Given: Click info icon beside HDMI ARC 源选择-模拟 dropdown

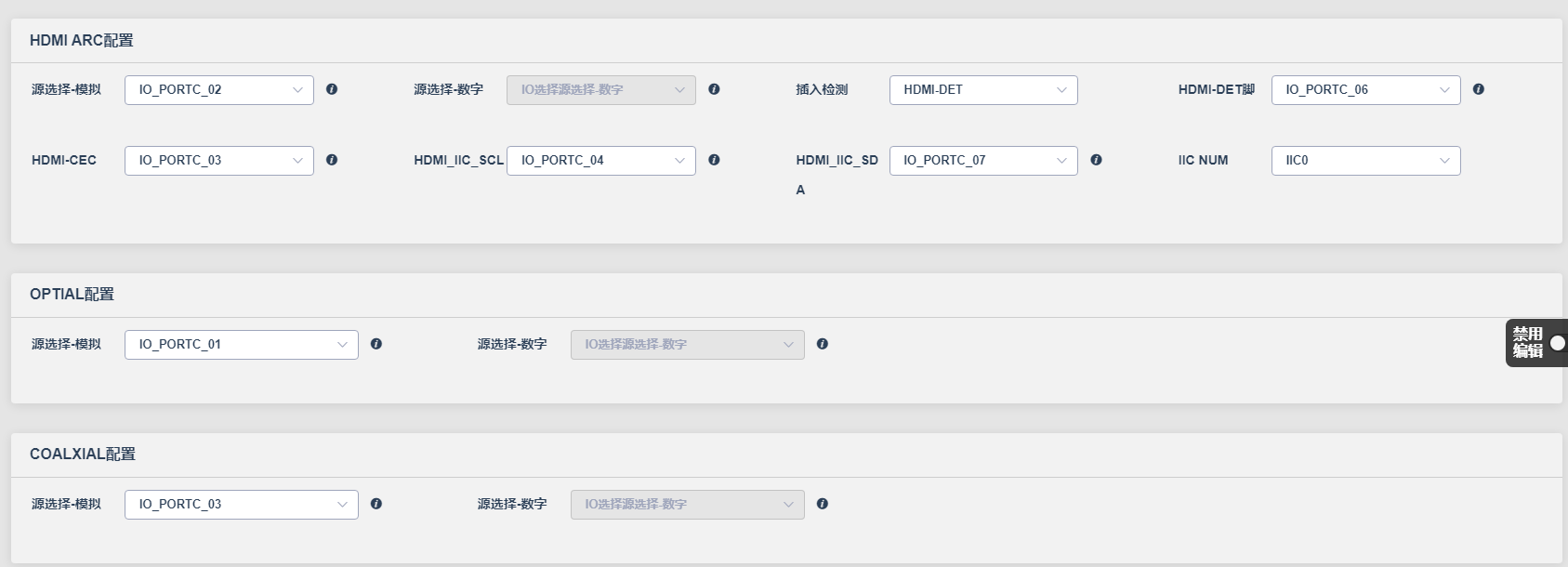Looking at the screenshot, I should [332, 89].
